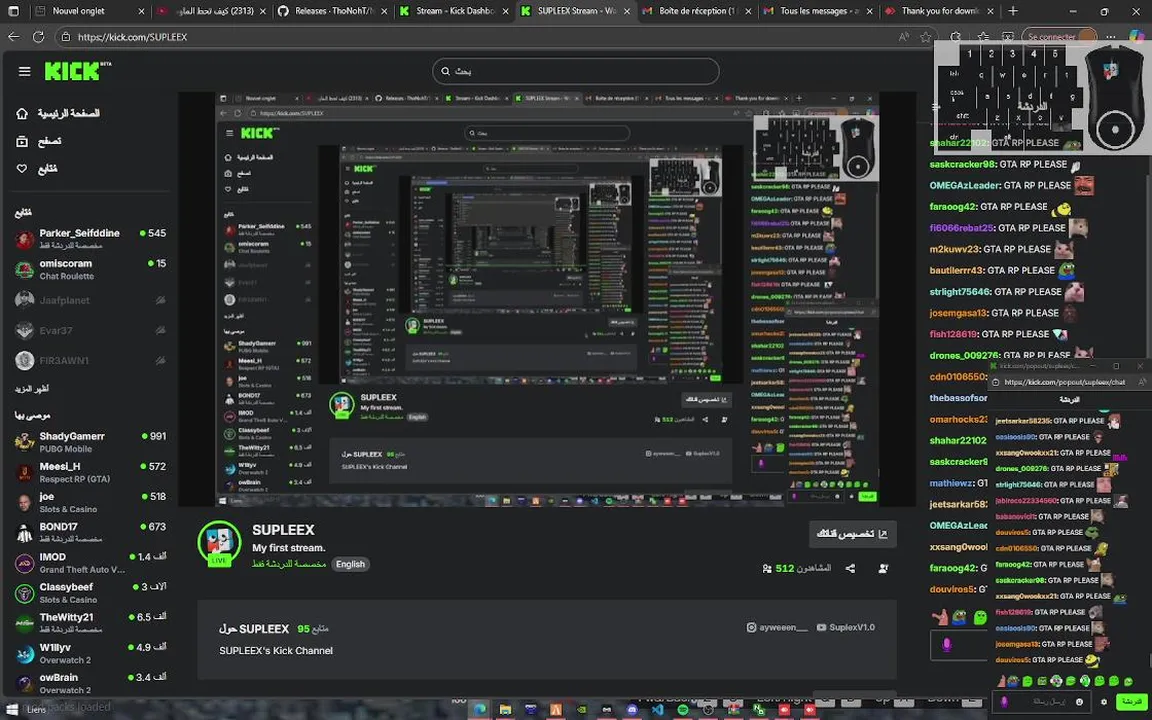Click purple mic icon in main chat input

point(946,645)
